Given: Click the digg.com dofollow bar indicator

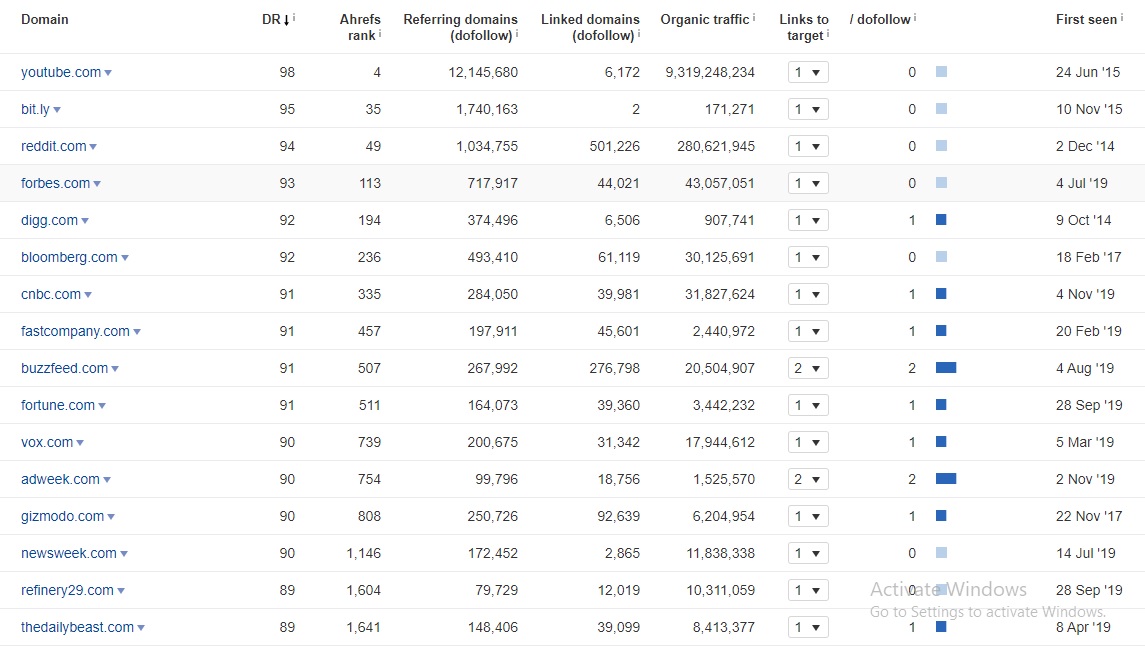Looking at the screenshot, I should [941, 219].
